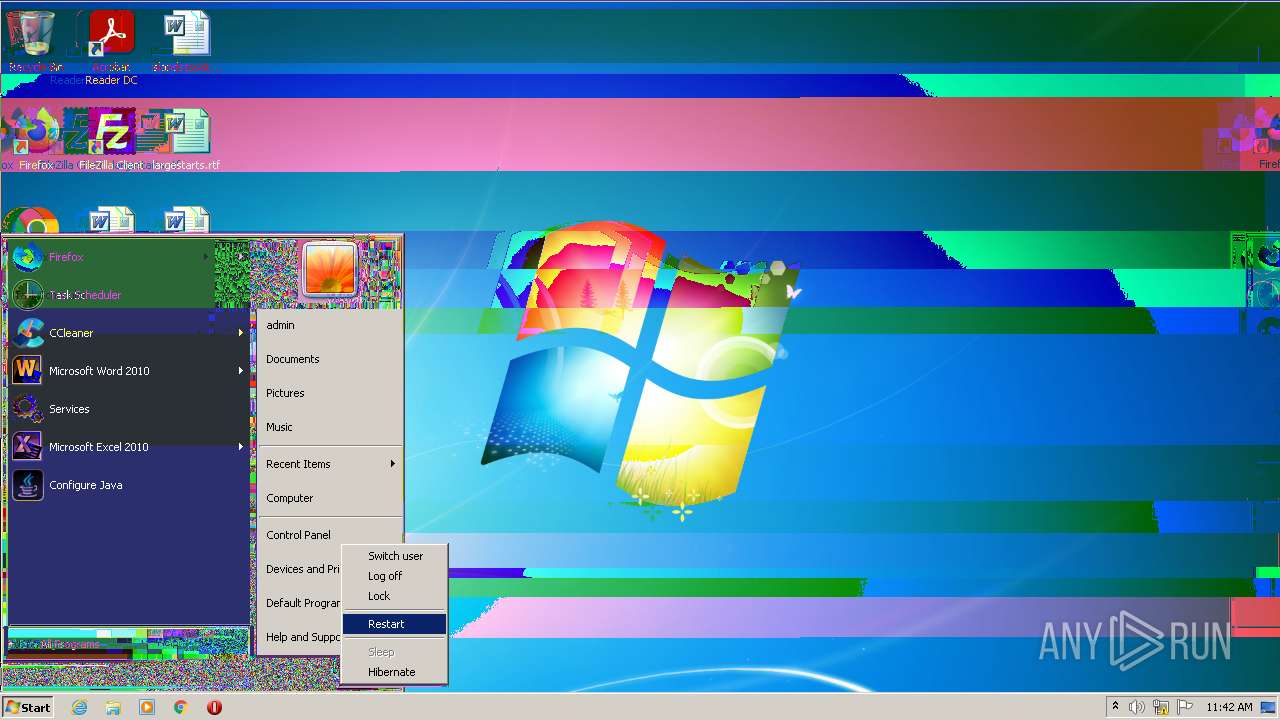Click the red circular taskbar icon
Image resolution: width=1280 pixels, height=720 pixels.
point(214,707)
